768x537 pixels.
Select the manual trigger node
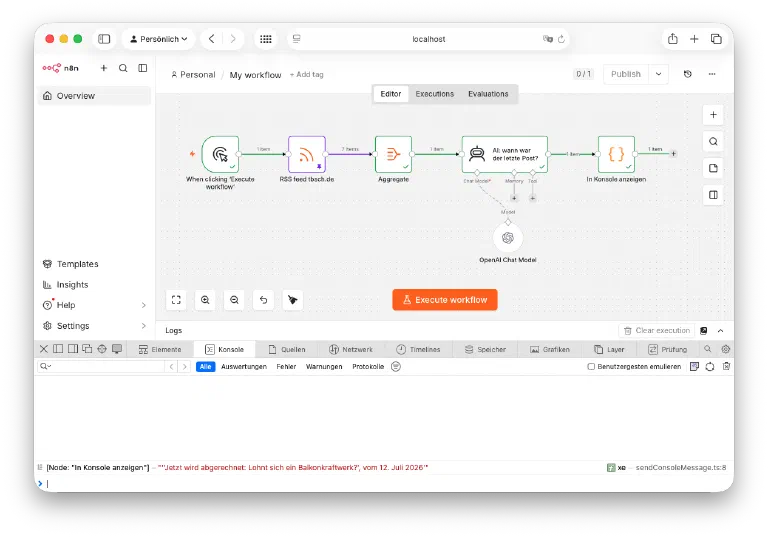[220, 154]
